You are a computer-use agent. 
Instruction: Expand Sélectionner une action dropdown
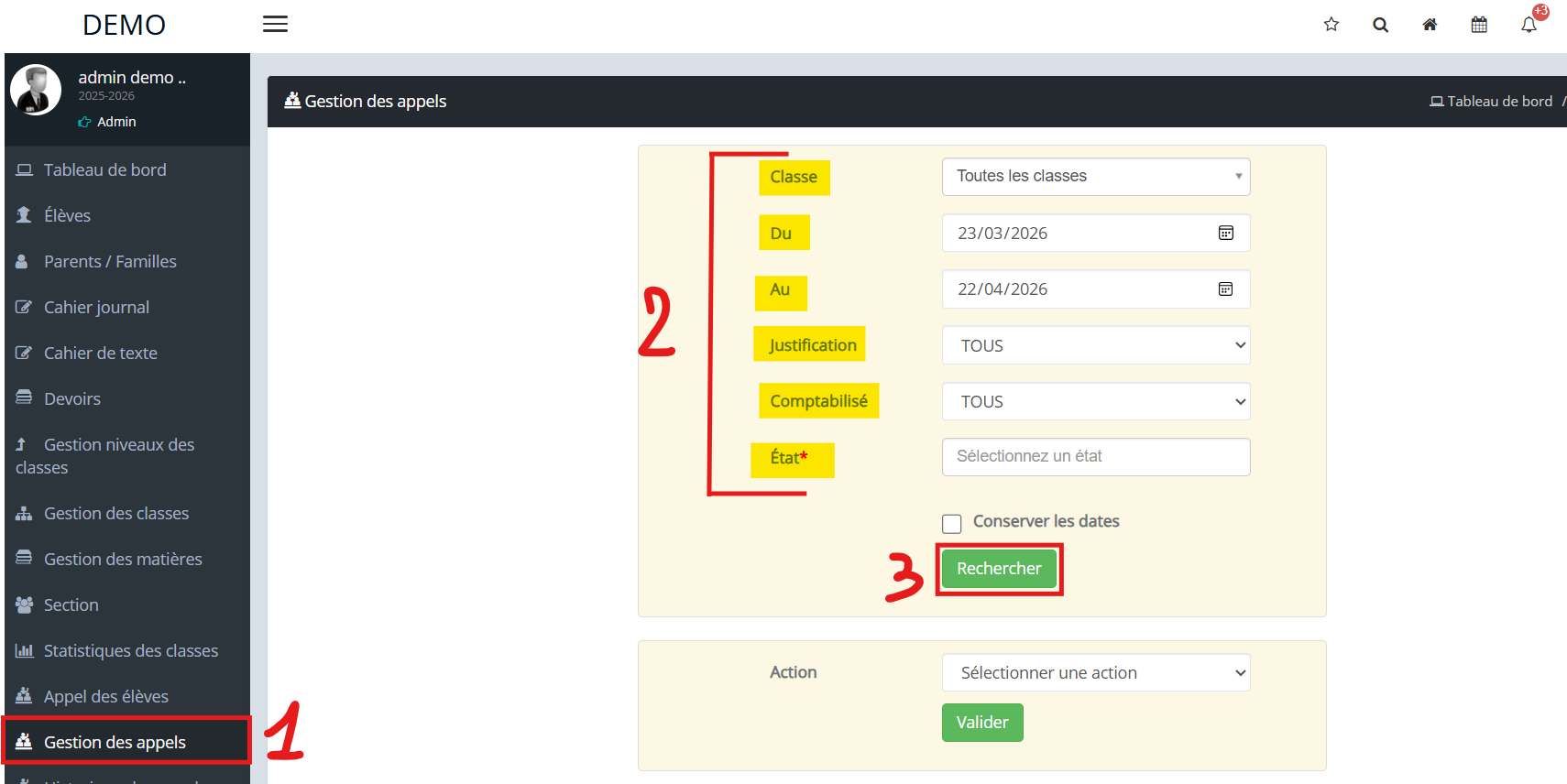pyautogui.click(x=1096, y=672)
